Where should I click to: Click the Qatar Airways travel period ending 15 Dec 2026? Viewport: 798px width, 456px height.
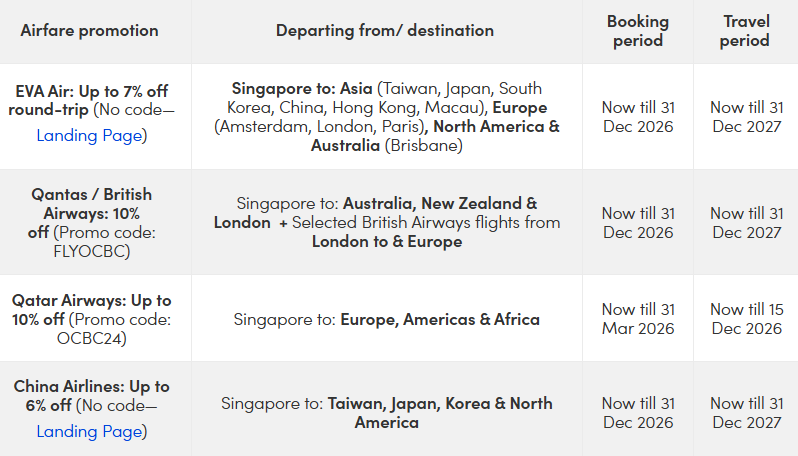(745, 319)
